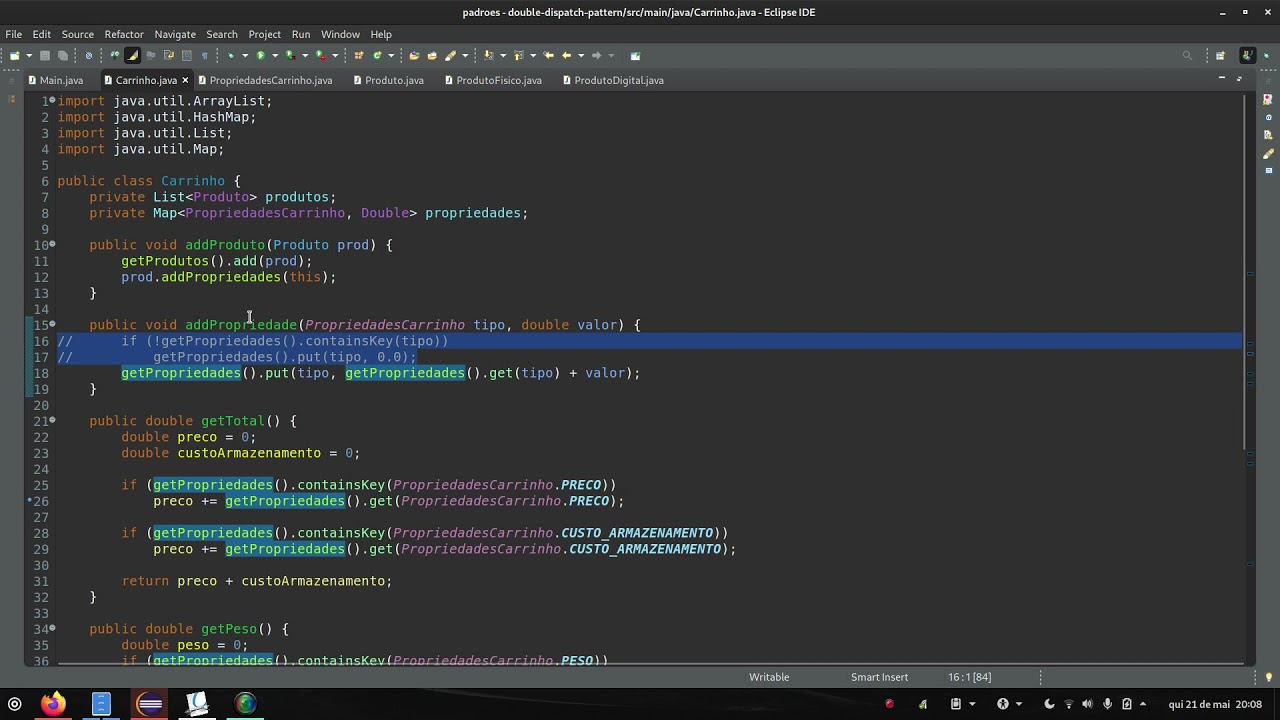Close the Carrinho.java editor tab

click(x=185, y=80)
